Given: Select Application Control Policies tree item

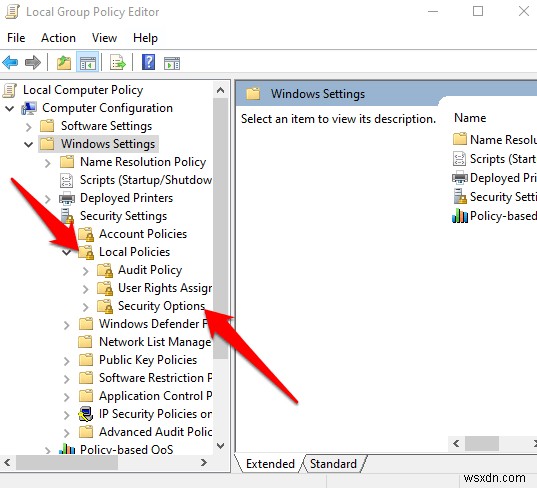Looking at the screenshot, I should click(x=155, y=396).
